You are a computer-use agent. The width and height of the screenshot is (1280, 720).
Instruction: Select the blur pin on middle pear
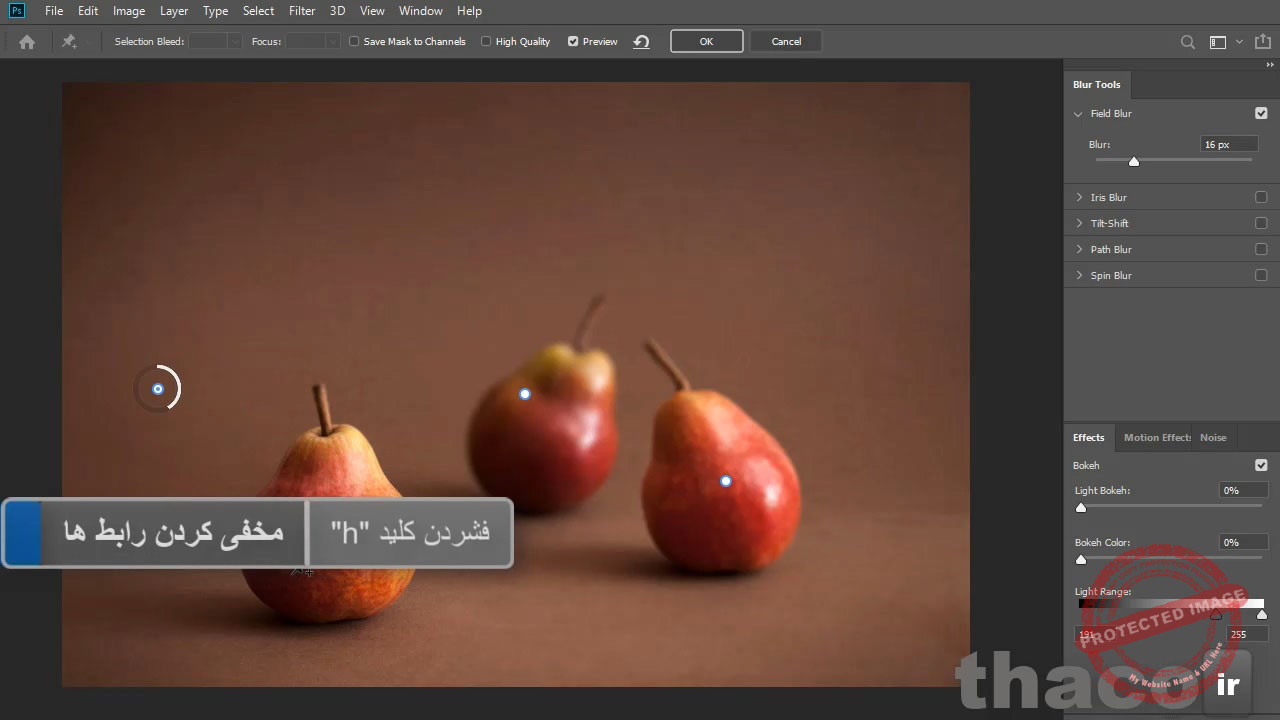point(525,394)
